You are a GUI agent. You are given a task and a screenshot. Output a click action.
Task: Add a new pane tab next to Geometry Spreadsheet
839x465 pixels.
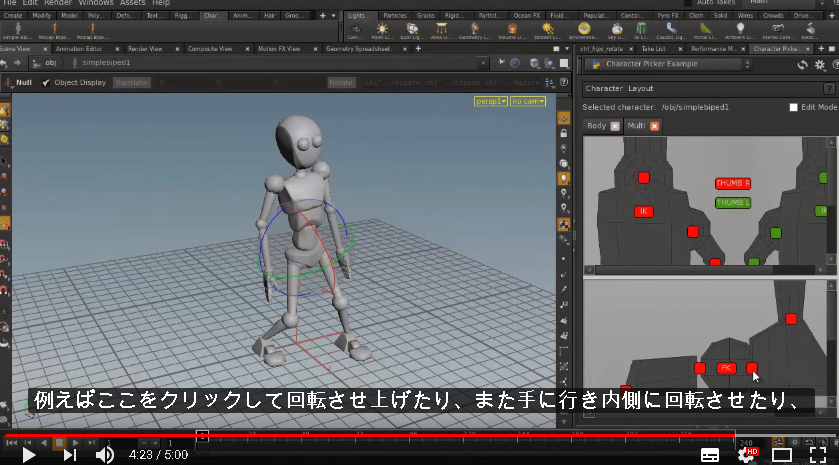click(x=418, y=49)
